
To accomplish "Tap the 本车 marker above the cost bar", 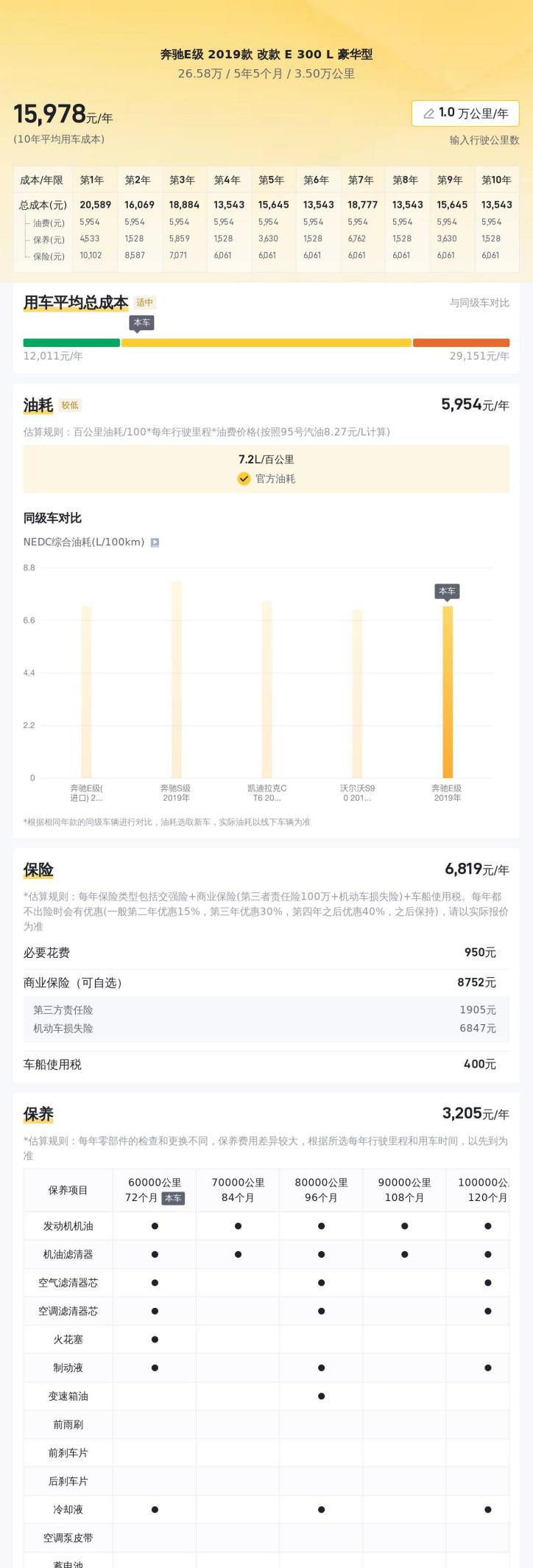I will point(142,323).
